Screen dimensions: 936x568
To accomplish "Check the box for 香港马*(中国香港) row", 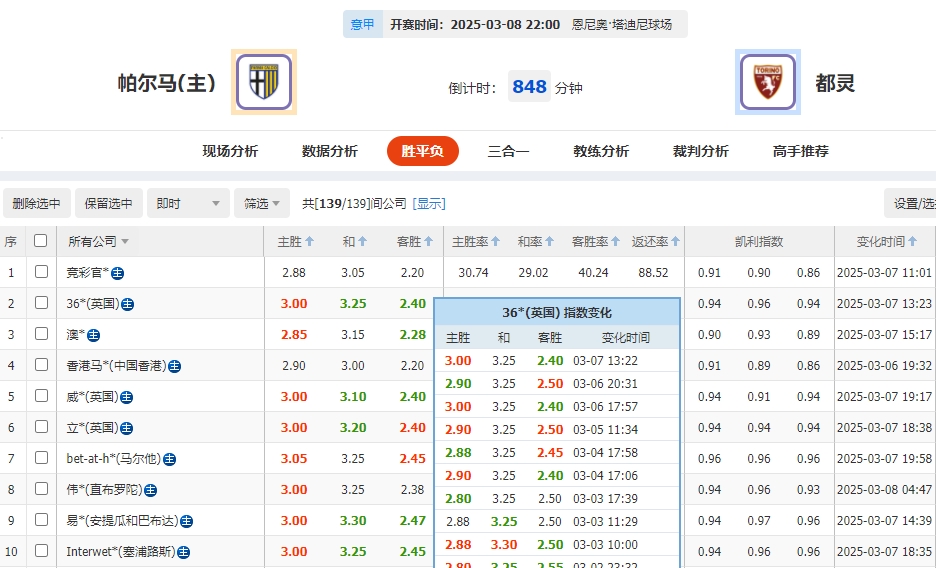I will [x=41, y=366].
